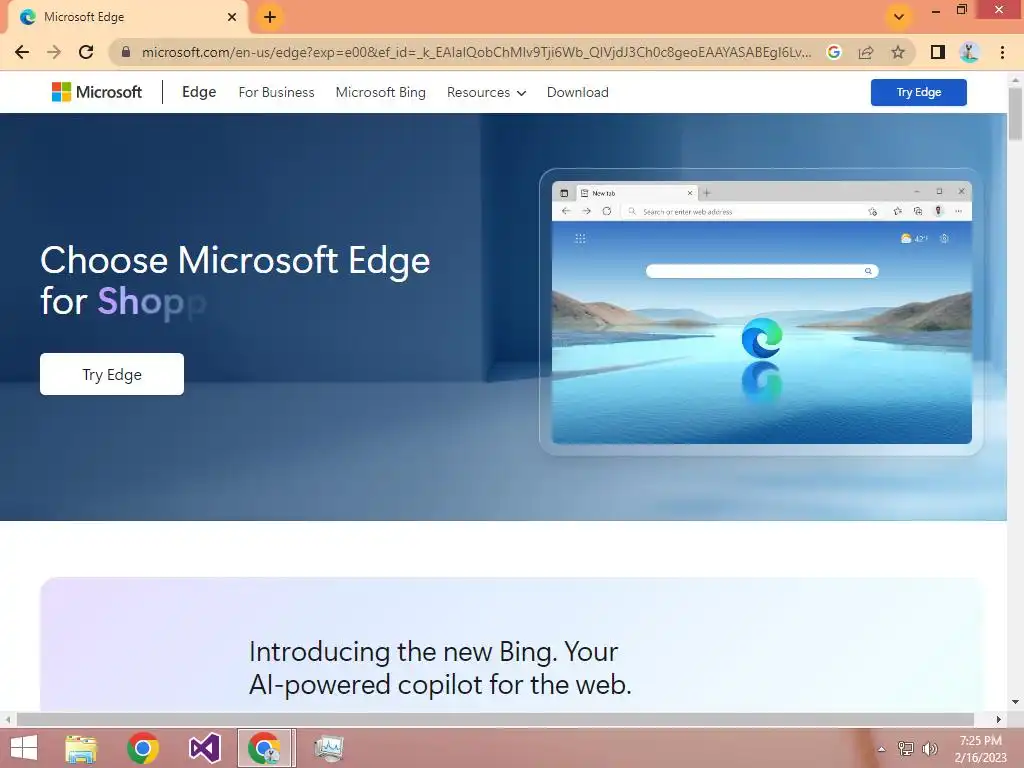1024x768 pixels.
Task: Open the Windows Start menu
Action: tap(24, 748)
